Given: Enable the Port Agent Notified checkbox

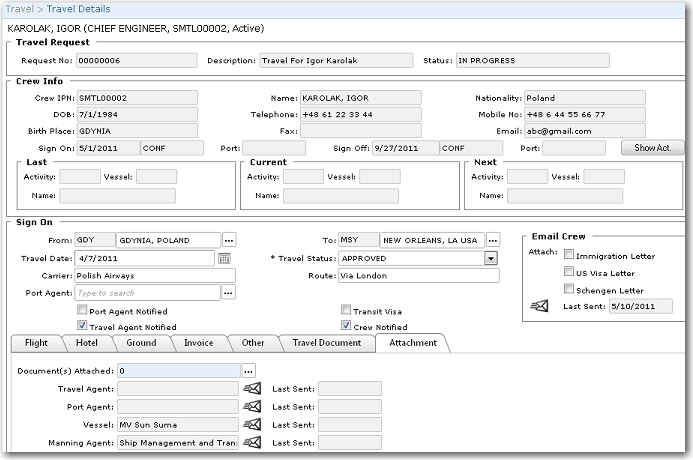Looking at the screenshot, I should pyautogui.click(x=82, y=311).
